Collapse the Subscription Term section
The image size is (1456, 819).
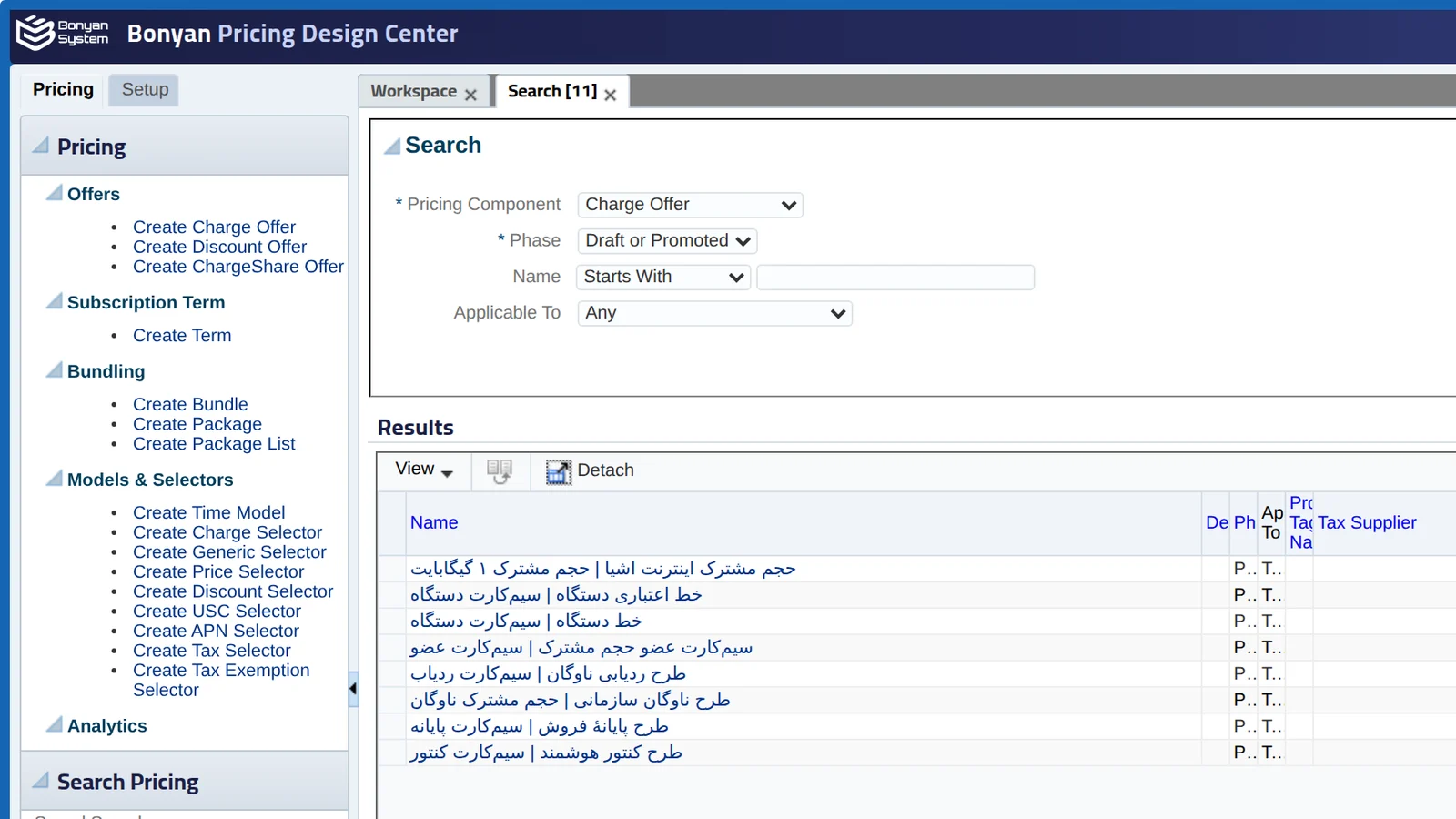point(55,301)
